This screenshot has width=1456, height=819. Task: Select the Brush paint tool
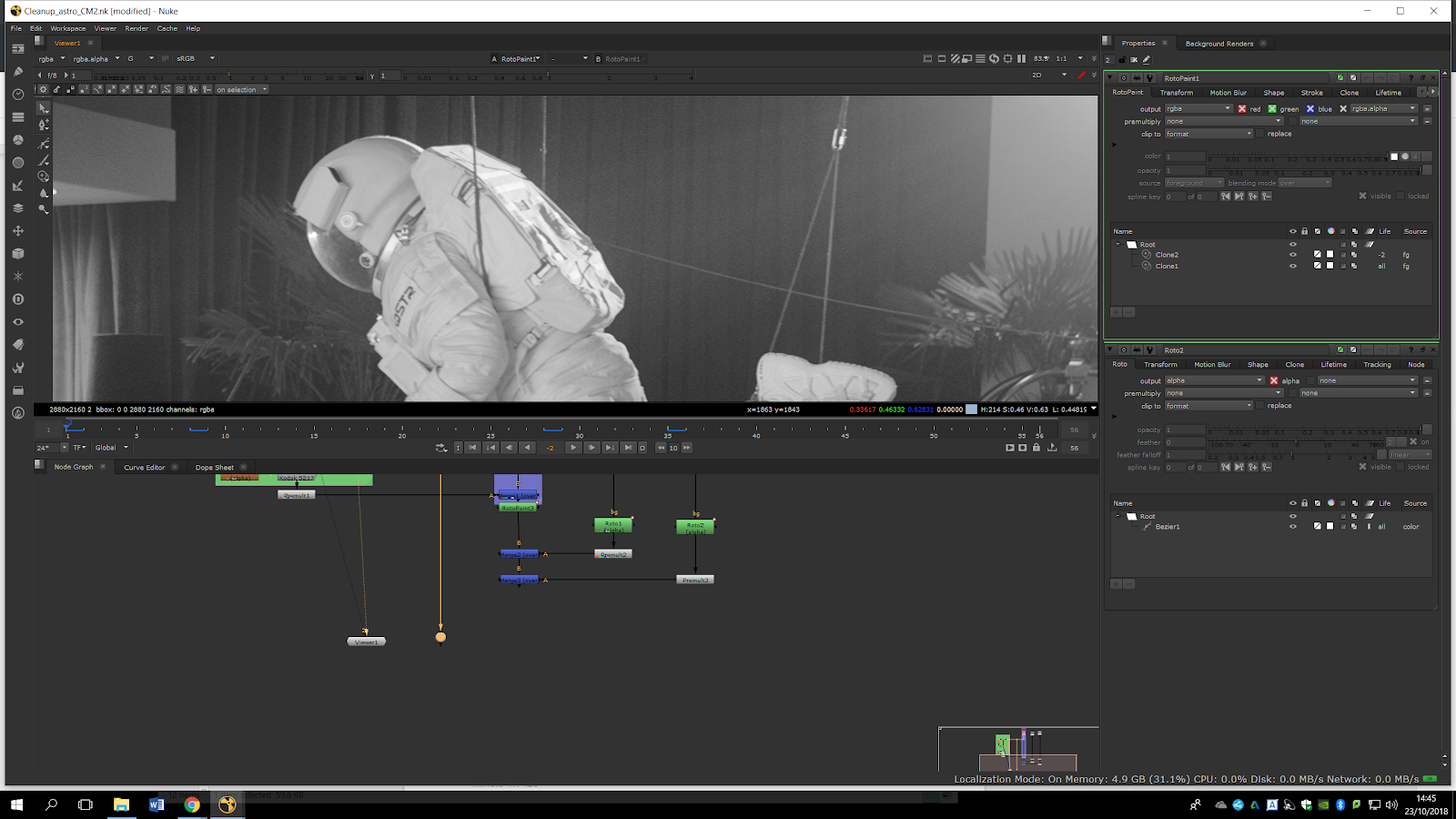click(x=43, y=160)
